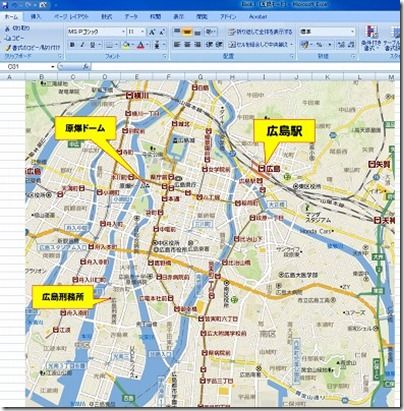Screen dimensions: 404x411
Task: Click 折り返して全体を表示する wrap text button
Action: tap(260, 32)
